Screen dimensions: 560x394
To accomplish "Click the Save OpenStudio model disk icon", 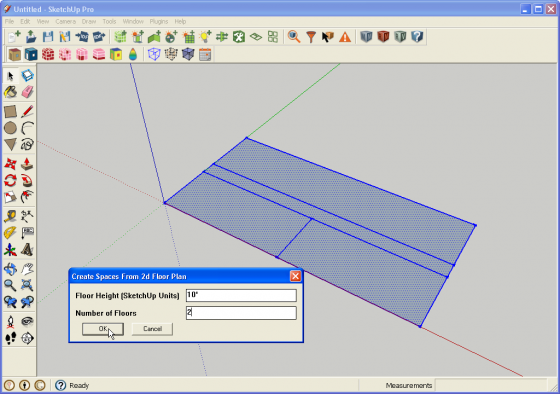I will coord(48,36).
